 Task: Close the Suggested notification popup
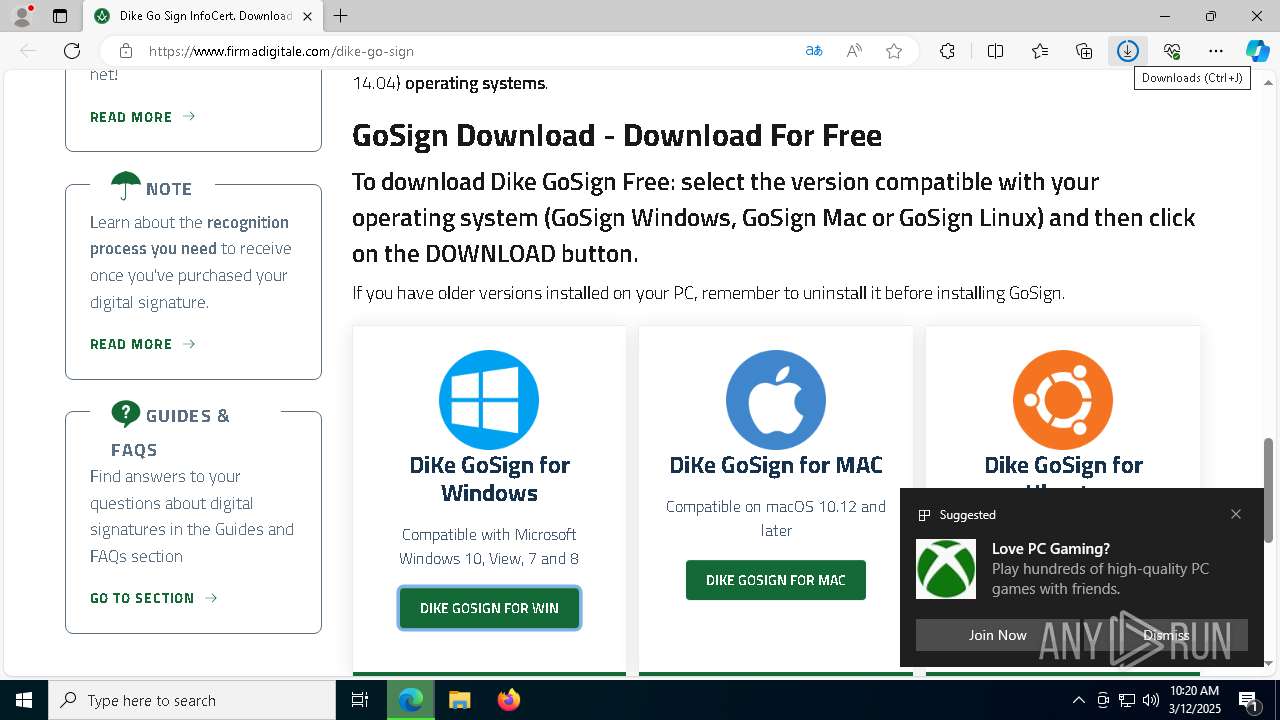pos(1236,514)
